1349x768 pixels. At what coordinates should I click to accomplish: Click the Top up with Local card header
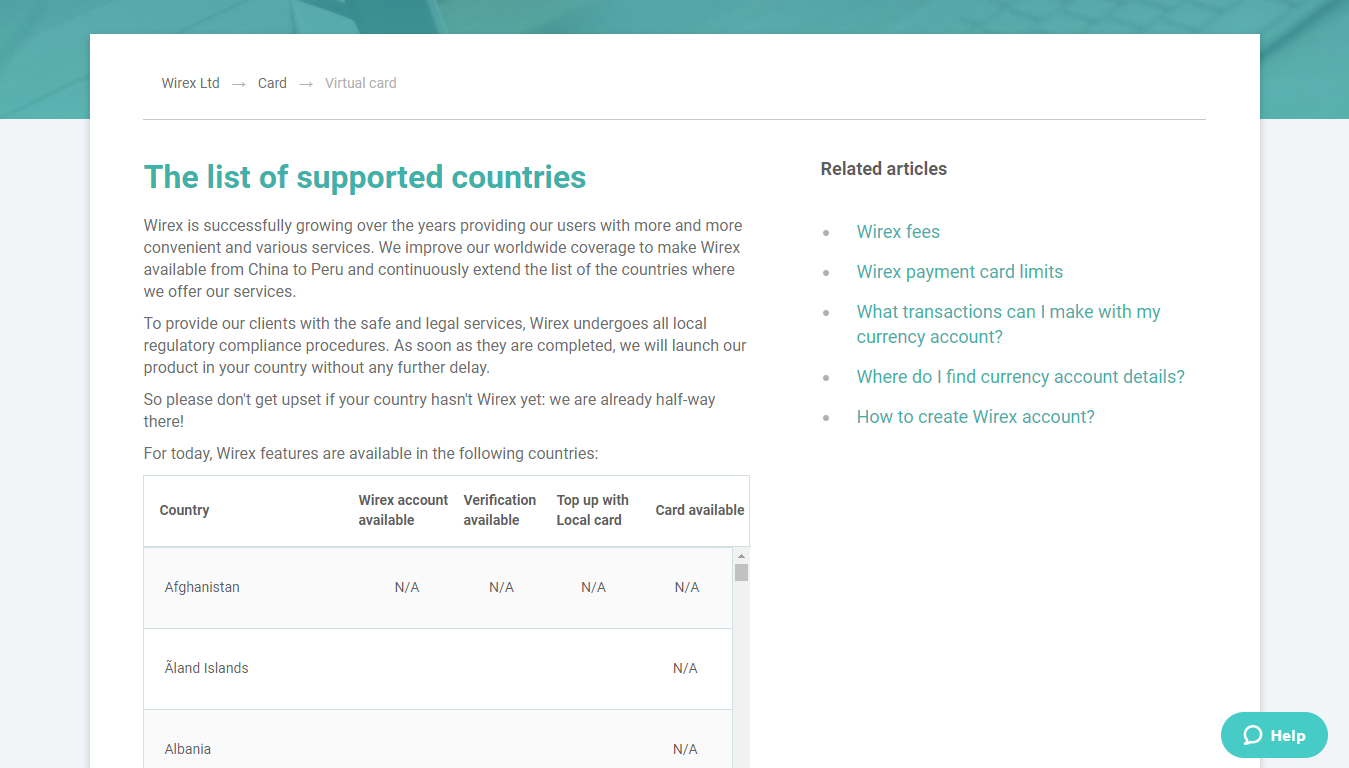pyautogui.click(x=592, y=510)
